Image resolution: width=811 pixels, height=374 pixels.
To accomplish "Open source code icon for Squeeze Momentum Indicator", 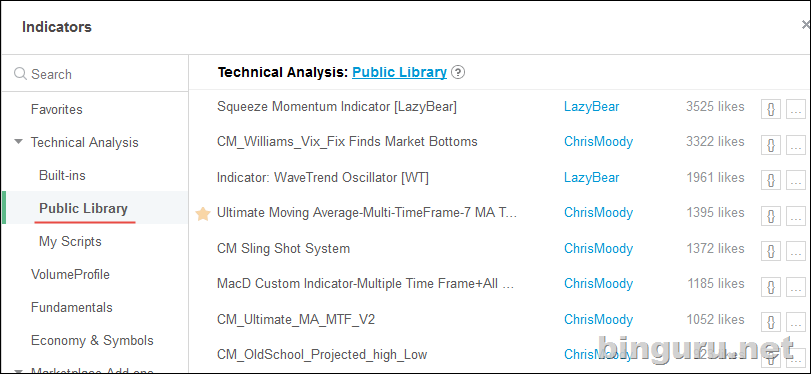I will tap(771, 110).
